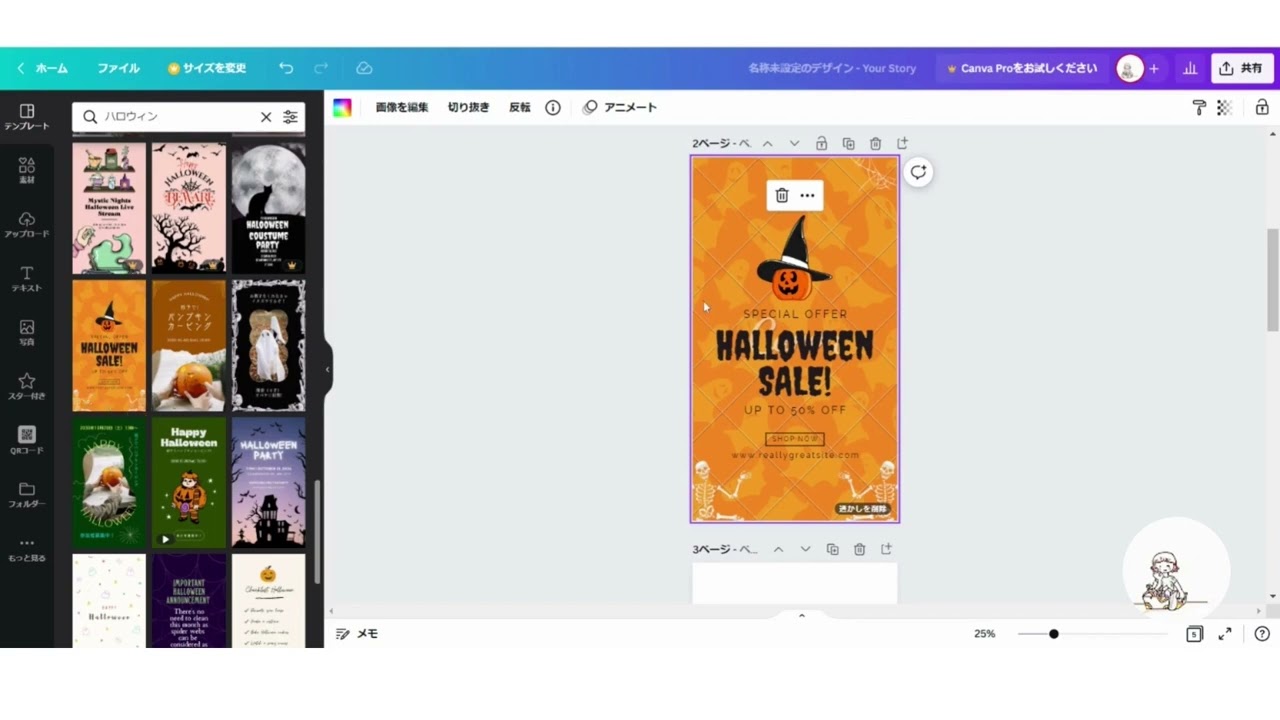
Task: Open the Text (テキスト) panel
Action: coord(27,279)
